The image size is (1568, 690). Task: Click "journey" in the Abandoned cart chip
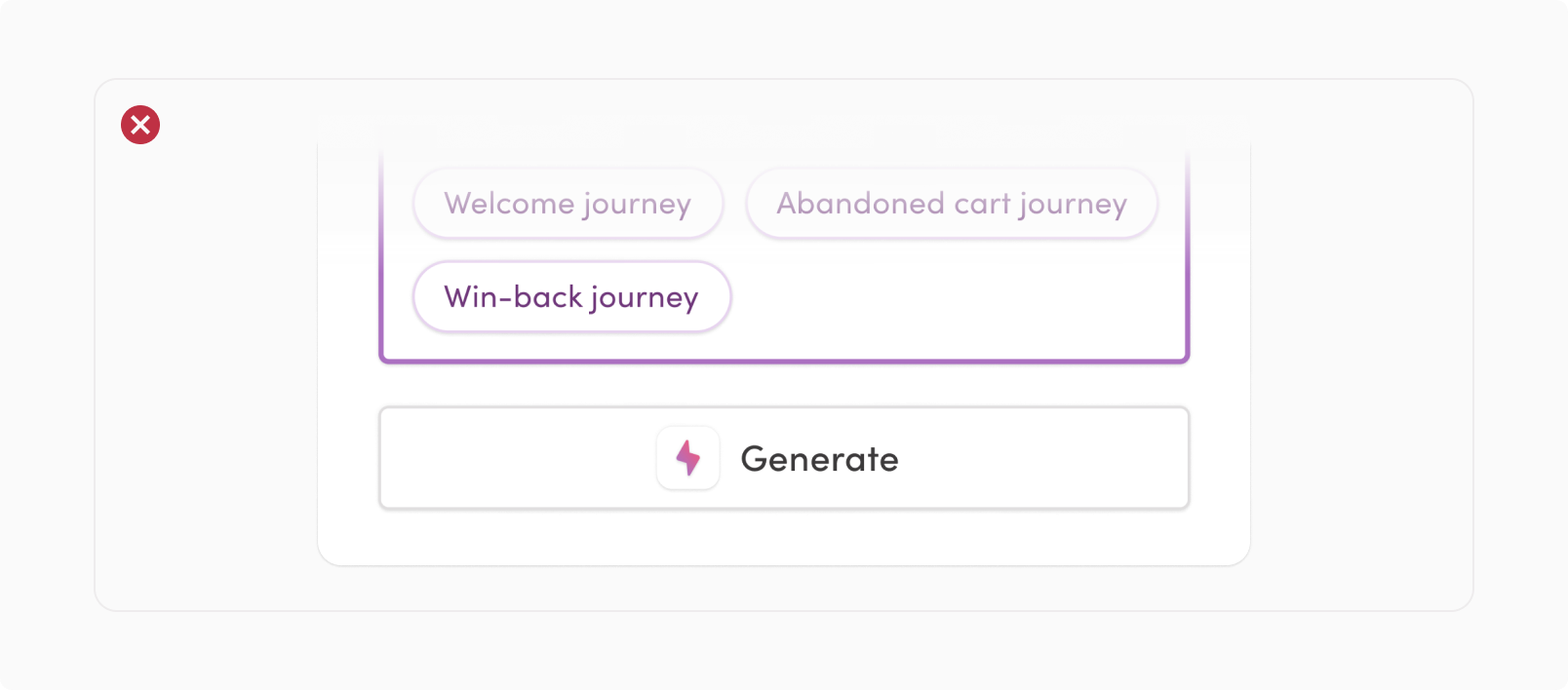(x=1073, y=203)
